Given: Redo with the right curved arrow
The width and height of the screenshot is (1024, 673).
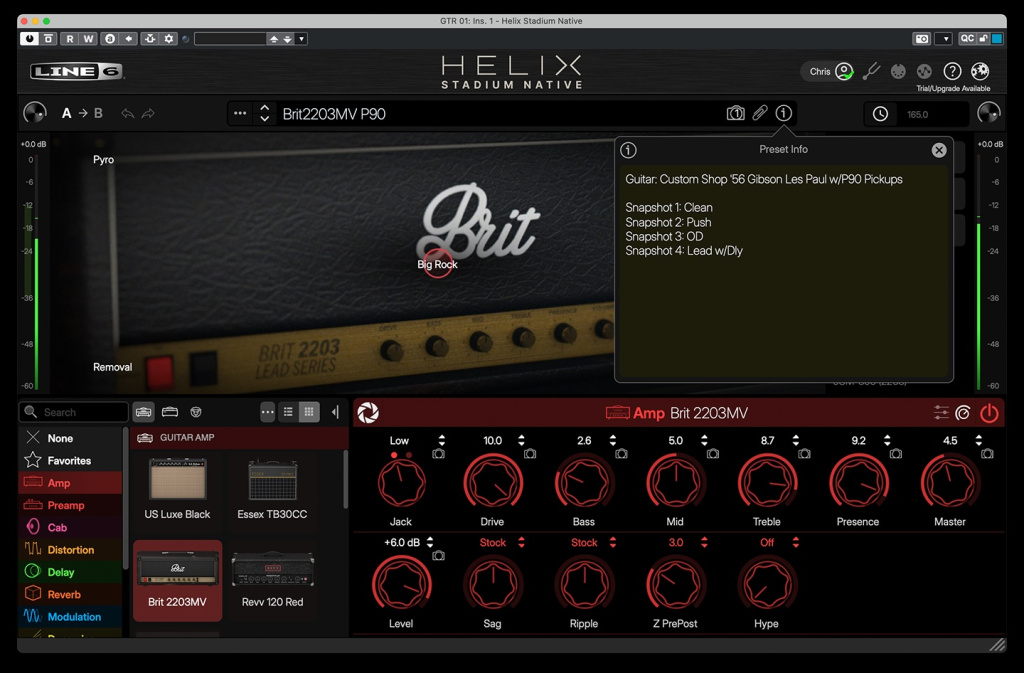Looking at the screenshot, I should (148, 114).
